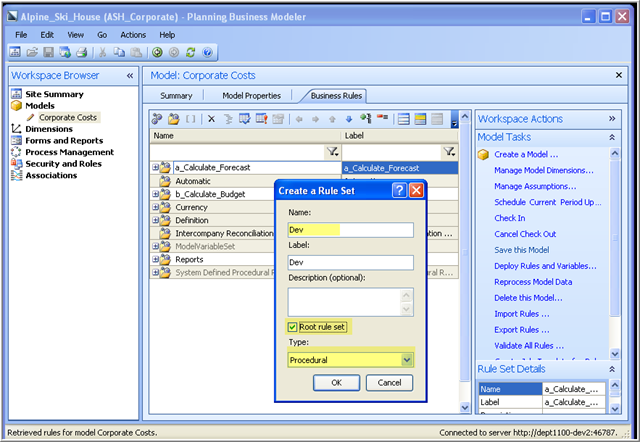Click the Import Rules link
The image size is (640, 442).
pyautogui.click(x=522, y=314)
